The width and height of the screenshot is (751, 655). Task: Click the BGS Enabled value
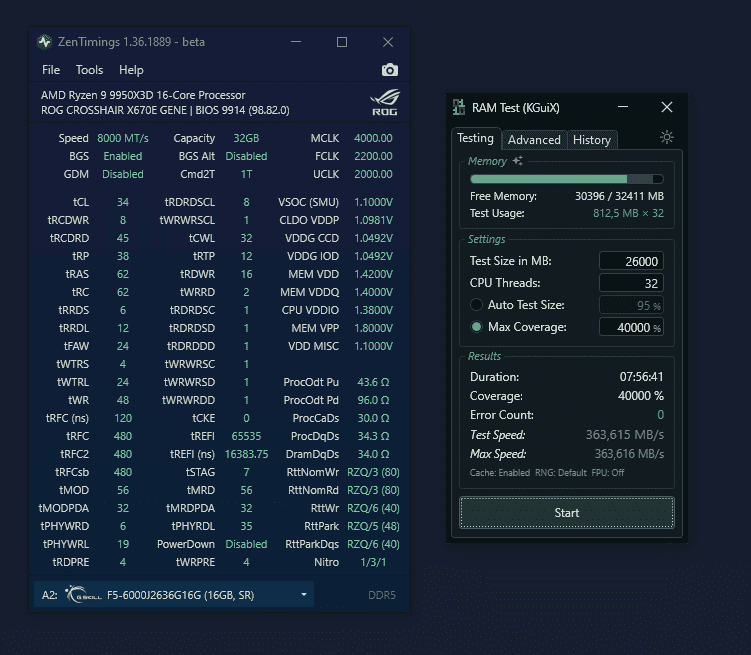pyautogui.click(x=123, y=156)
